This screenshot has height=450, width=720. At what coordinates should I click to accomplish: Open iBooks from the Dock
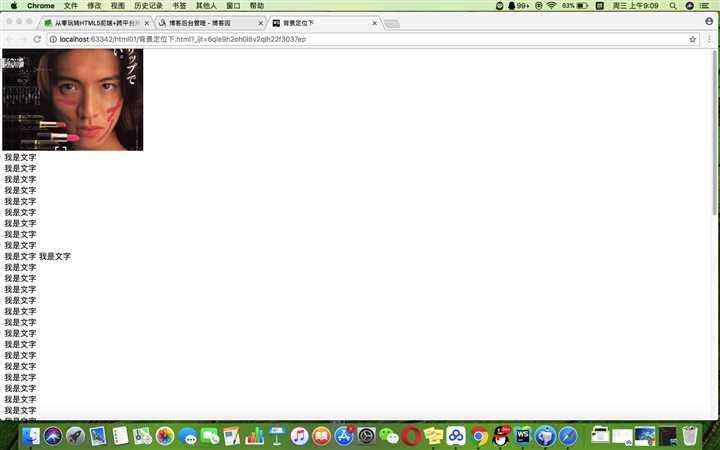[x=321, y=436]
